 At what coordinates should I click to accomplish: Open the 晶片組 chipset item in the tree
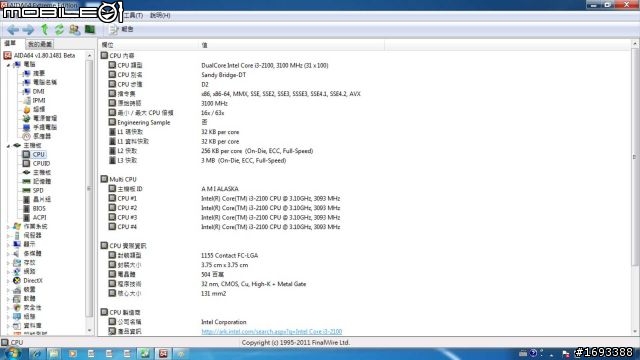(x=42, y=200)
